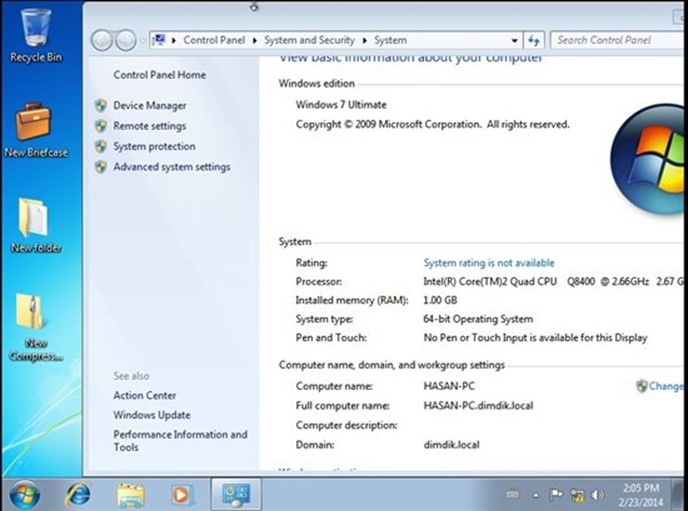Expand the arrow before Control Panel breadcrumb
The height and width of the screenshot is (511, 688).
pyautogui.click(x=174, y=40)
